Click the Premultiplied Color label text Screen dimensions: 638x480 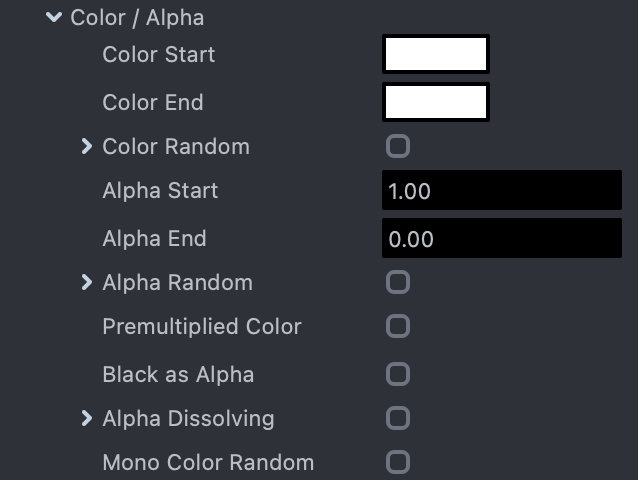[201, 327]
